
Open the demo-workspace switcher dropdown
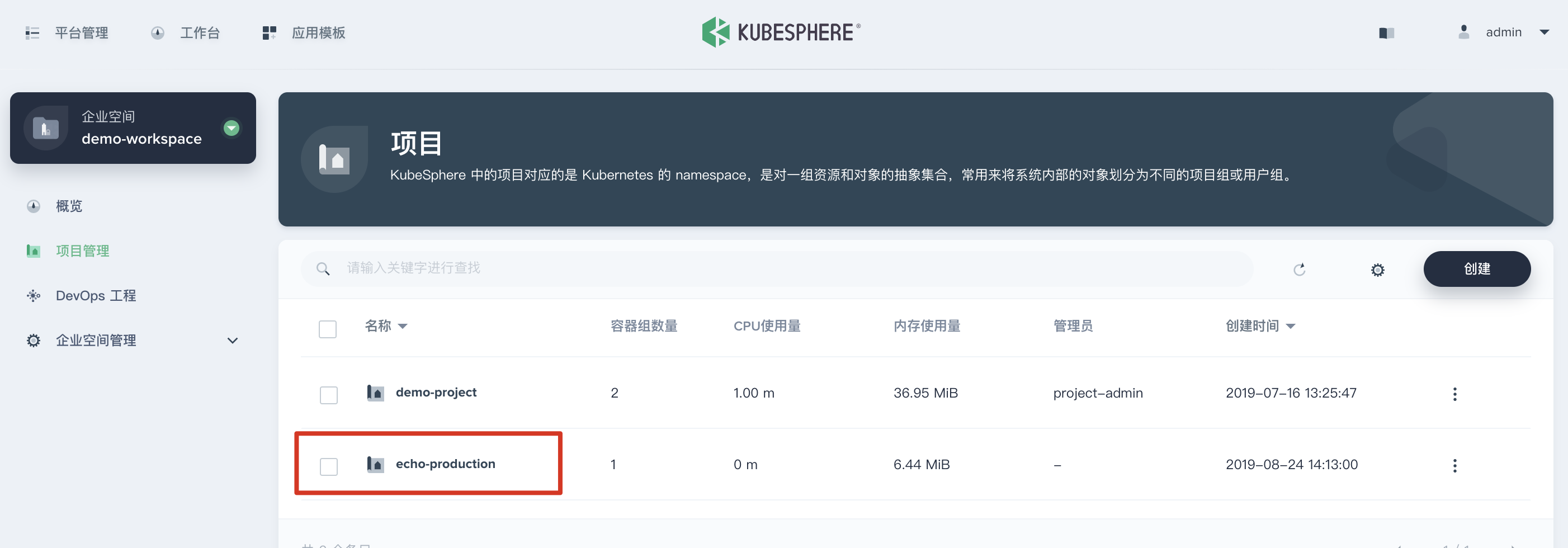232,128
